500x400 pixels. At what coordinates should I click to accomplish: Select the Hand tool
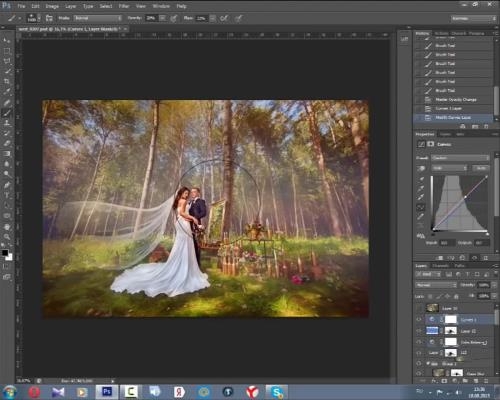click(7, 227)
